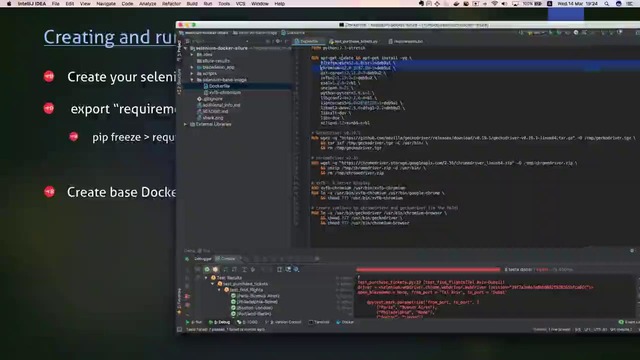Click the sort alphabetically icon in test toolbar
This screenshot has width=640, height=360.
(x=225, y=269)
